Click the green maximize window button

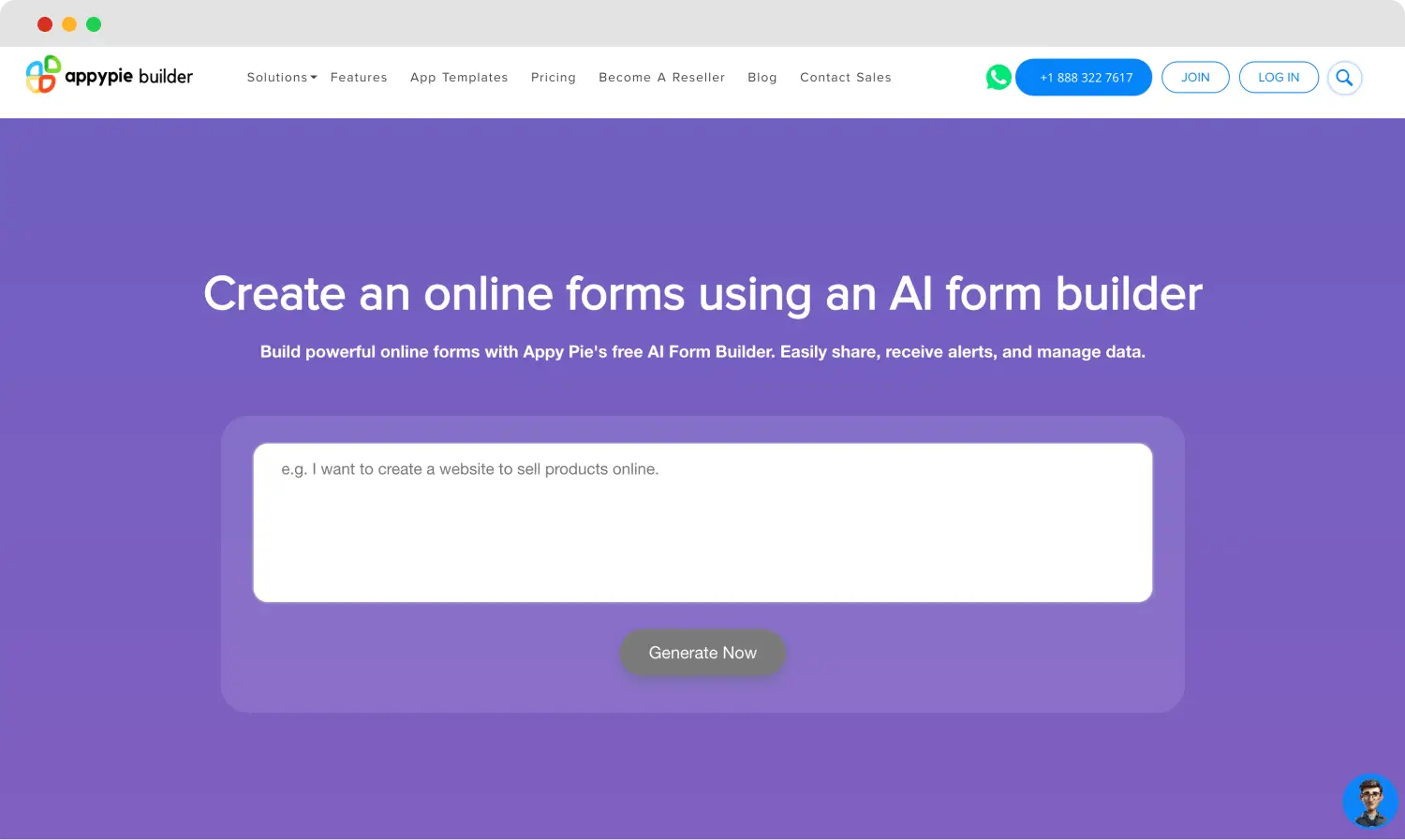(94, 24)
